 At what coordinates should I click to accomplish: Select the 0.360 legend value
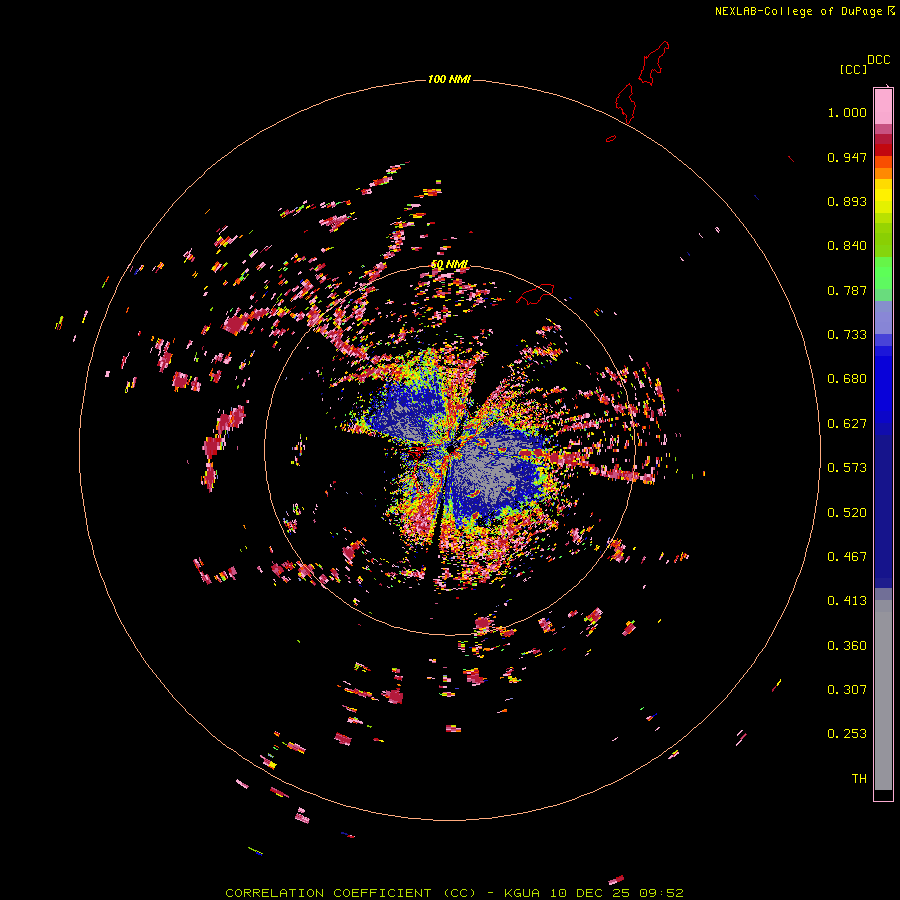847,646
